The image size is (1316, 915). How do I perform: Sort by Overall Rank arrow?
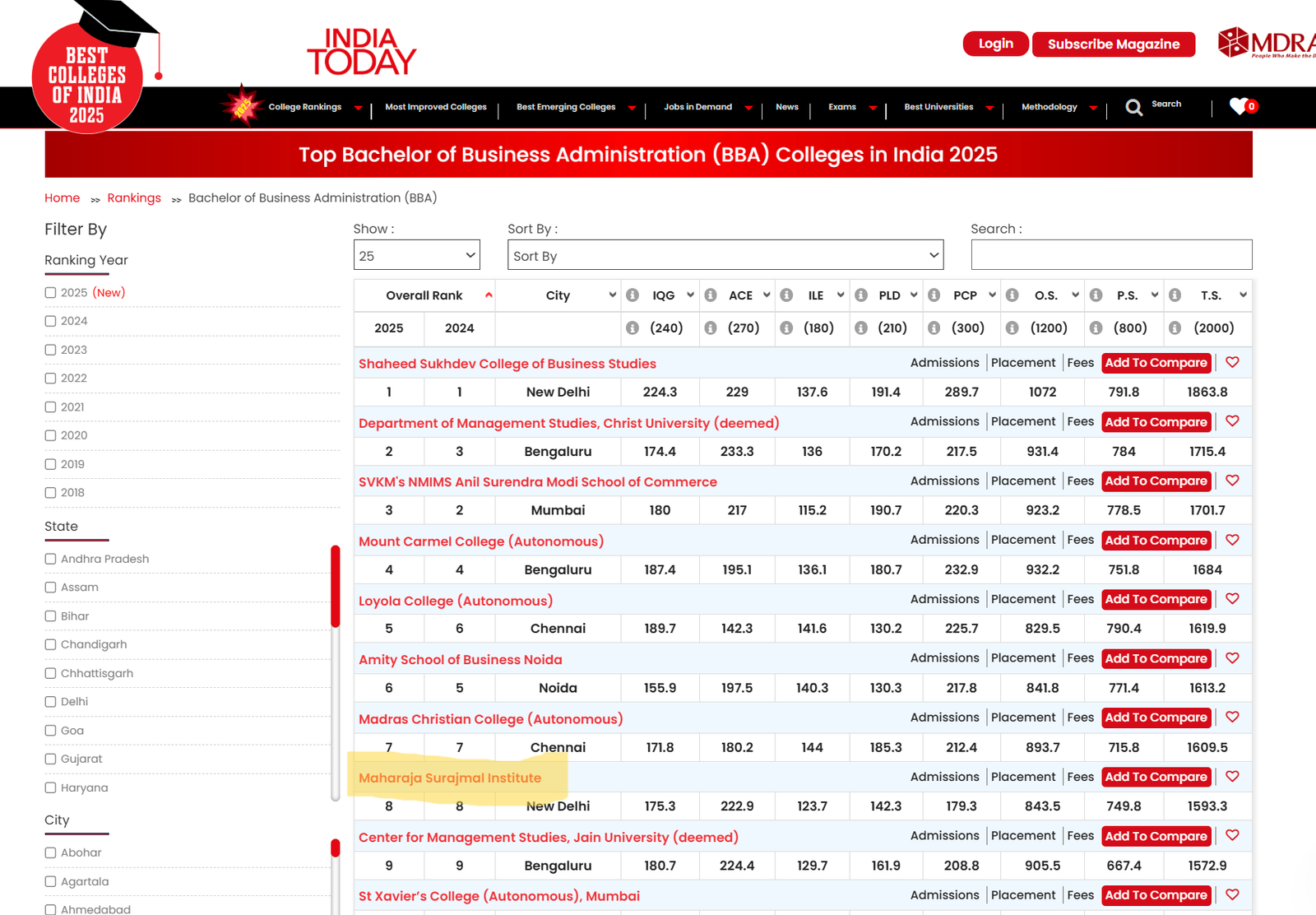point(489,295)
